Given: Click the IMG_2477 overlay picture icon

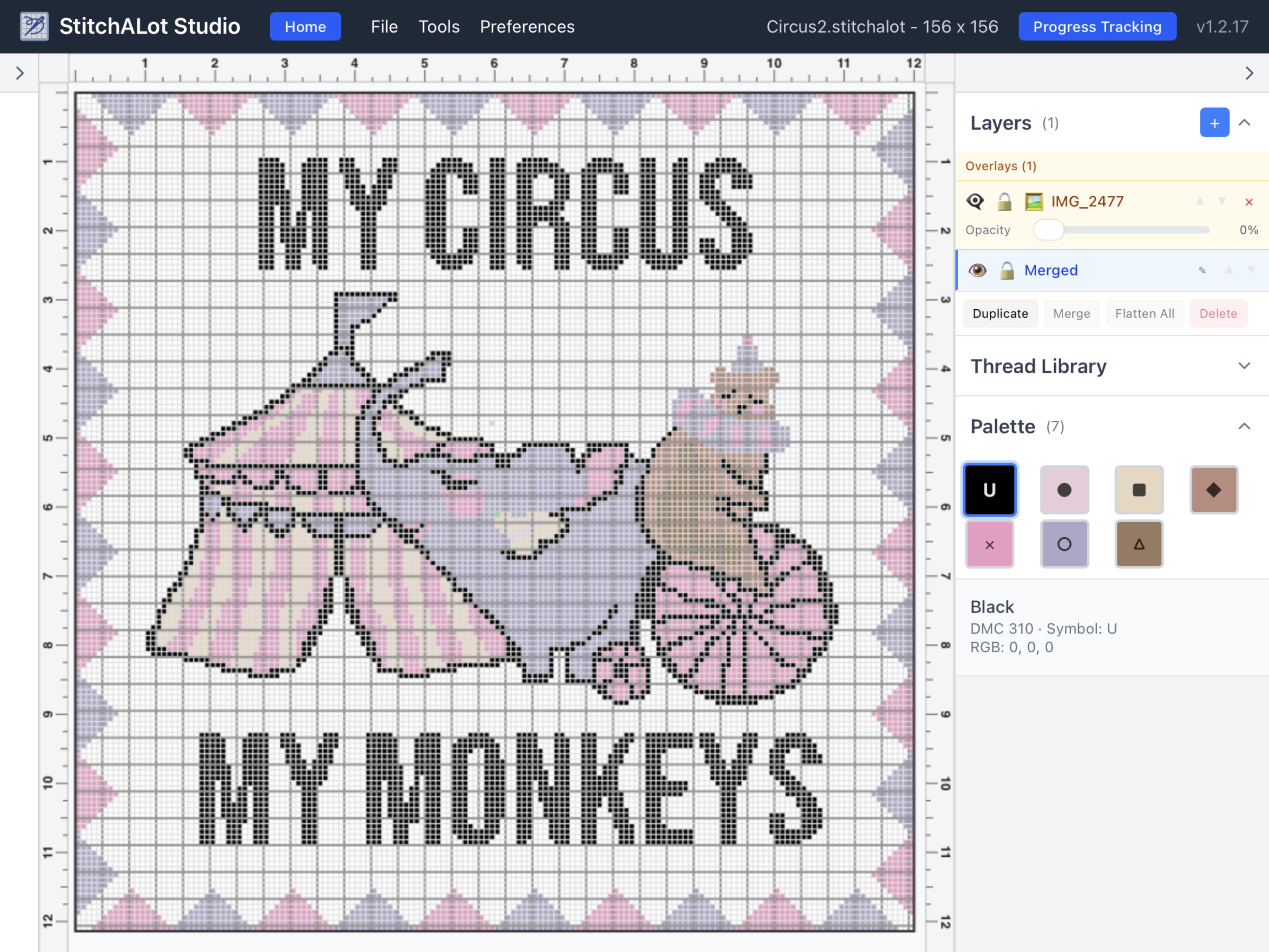Looking at the screenshot, I should 1034,201.
